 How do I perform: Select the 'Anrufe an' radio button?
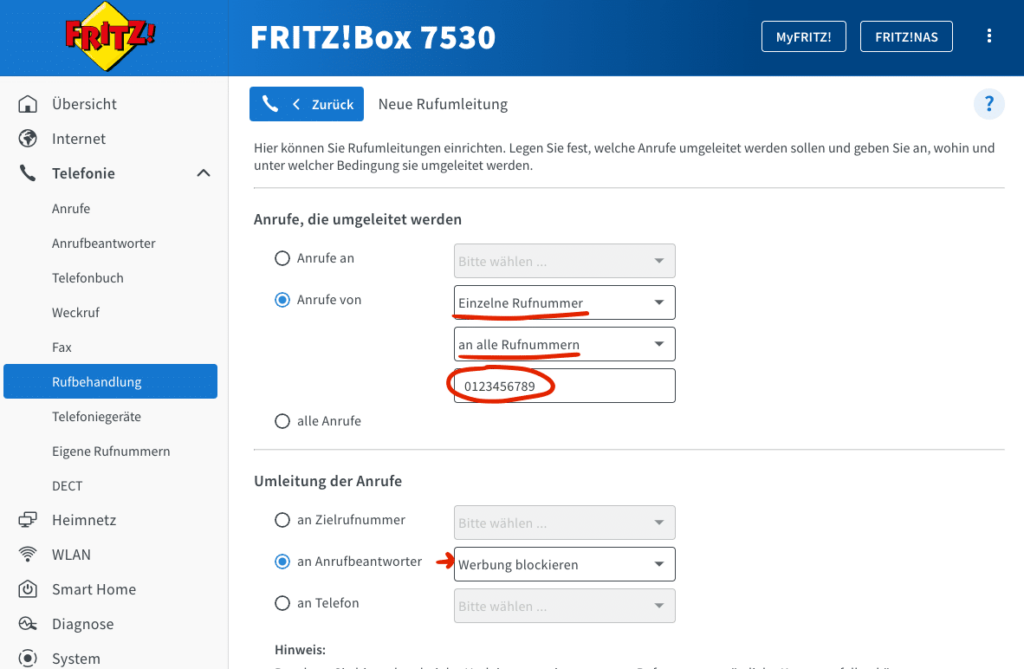point(282,259)
